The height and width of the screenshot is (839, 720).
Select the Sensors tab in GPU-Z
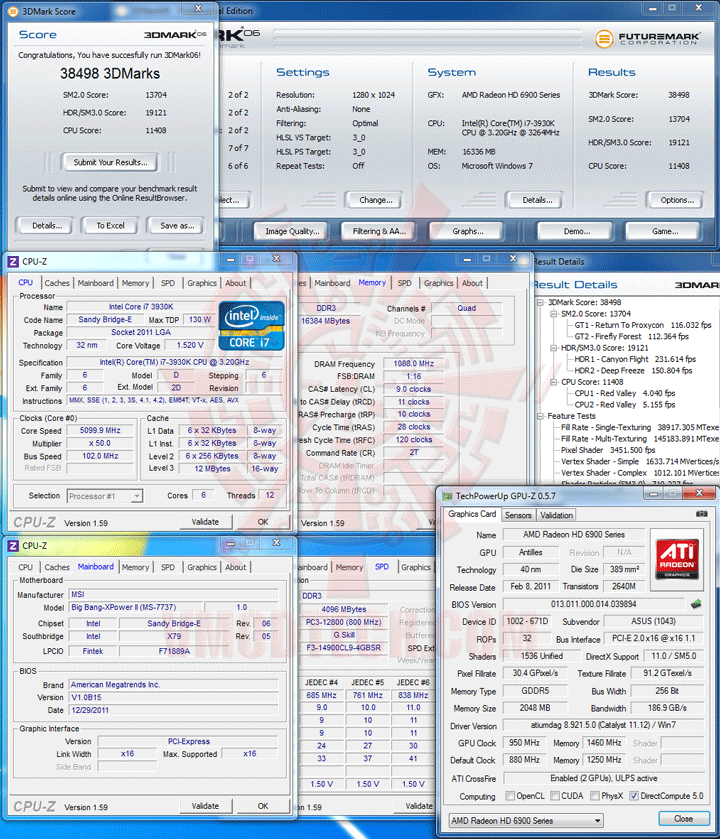click(518, 515)
